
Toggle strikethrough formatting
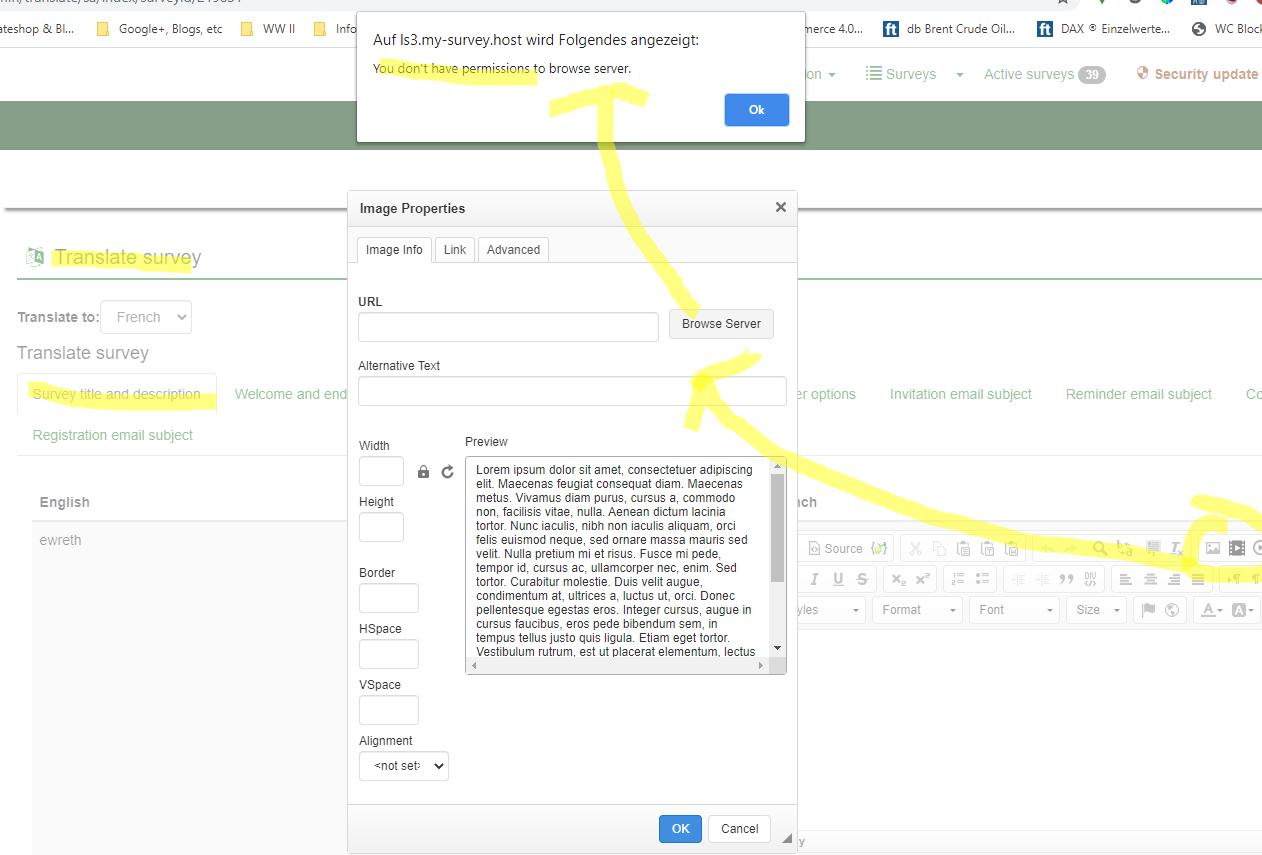pos(862,579)
